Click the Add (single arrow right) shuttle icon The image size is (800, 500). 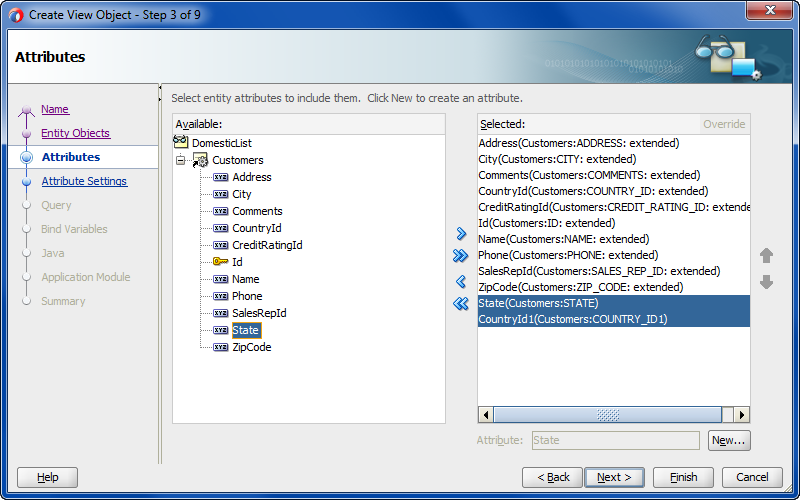point(461,234)
